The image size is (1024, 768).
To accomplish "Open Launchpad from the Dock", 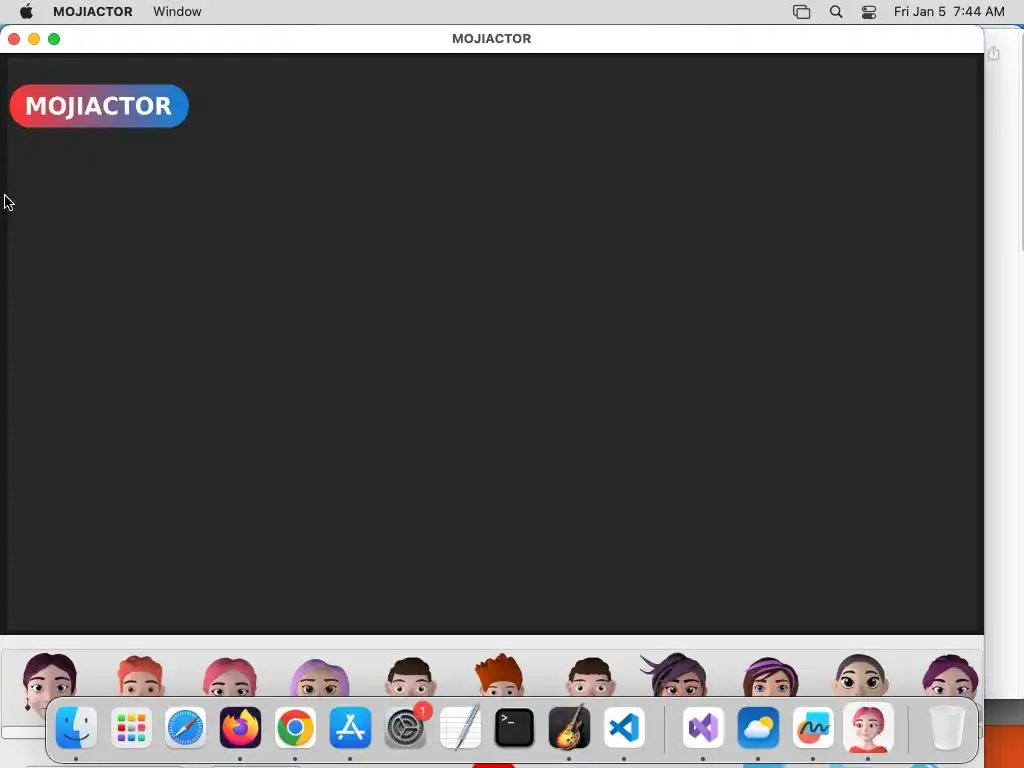I will pos(131,728).
